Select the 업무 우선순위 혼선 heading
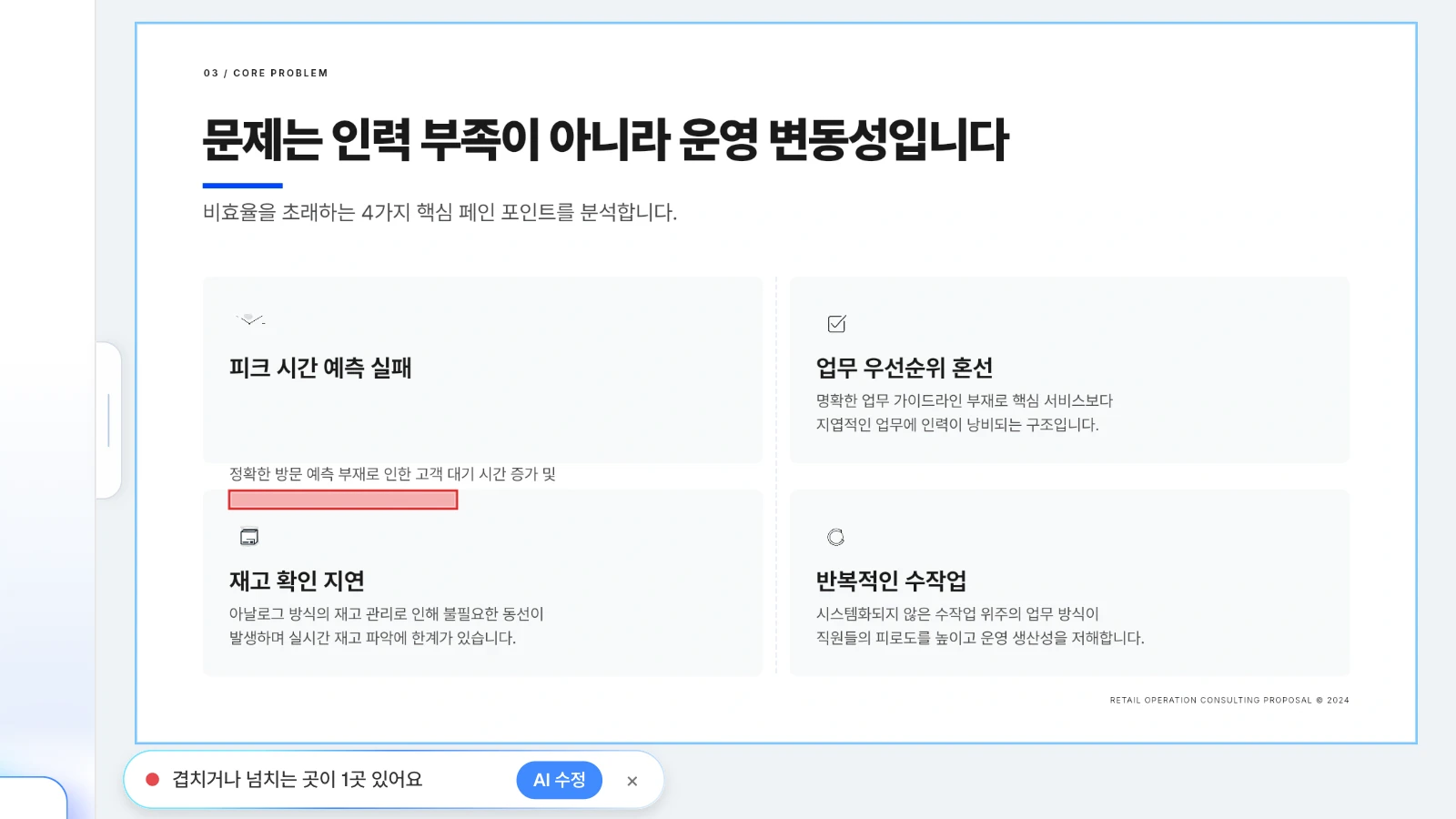 (x=905, y=368)
